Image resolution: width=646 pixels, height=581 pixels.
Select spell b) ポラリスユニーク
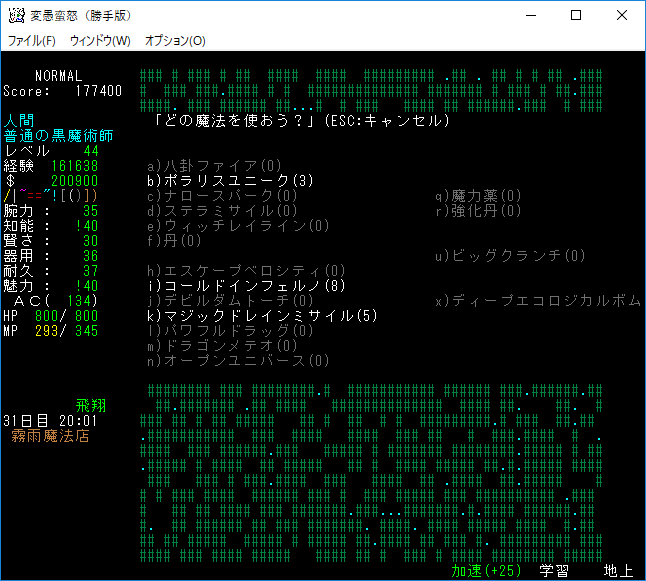(230, 181)
